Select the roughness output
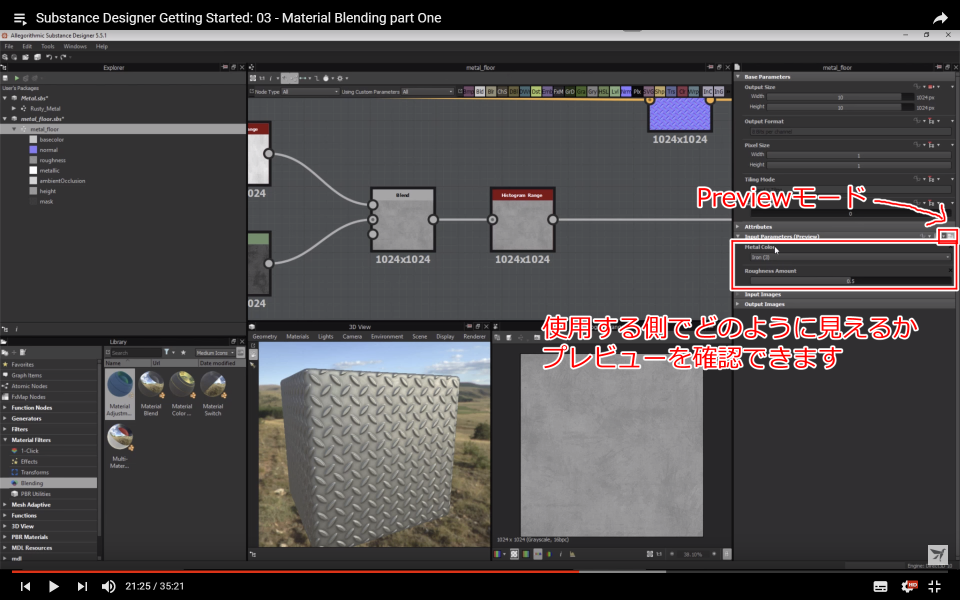The height and width of the screenshot is (600, 960). point(52,160)
